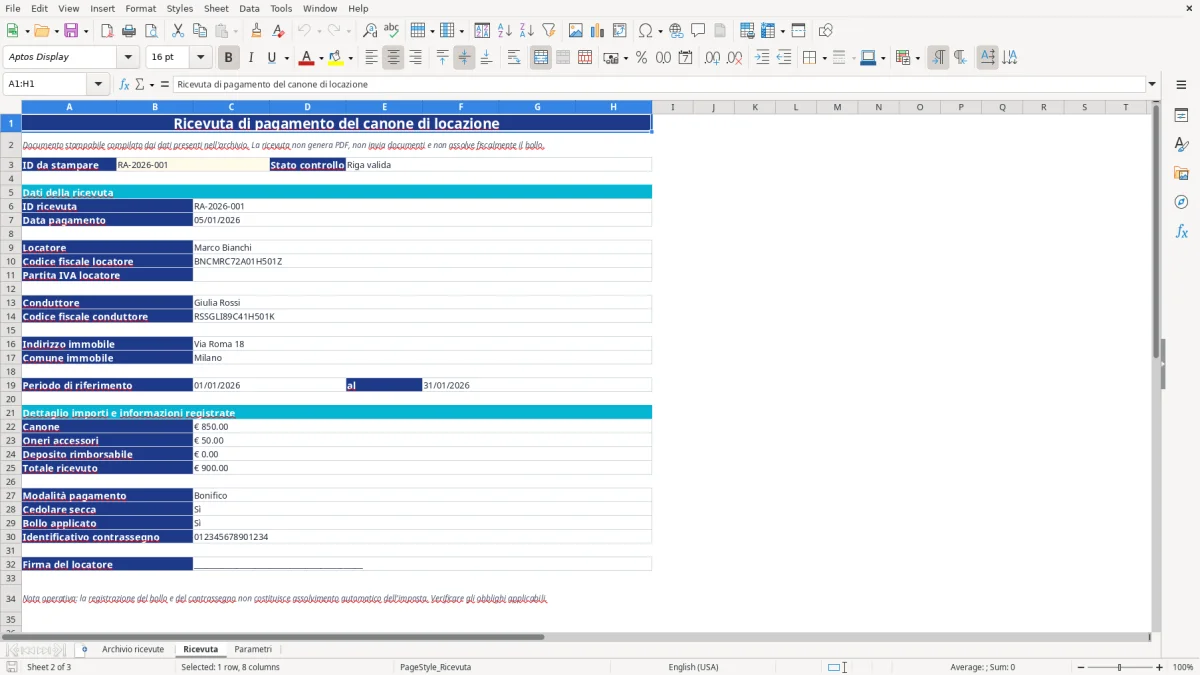Open Font Size dropdown list
The height and width of the screenshot is (675, 1200).
[200, 58]
